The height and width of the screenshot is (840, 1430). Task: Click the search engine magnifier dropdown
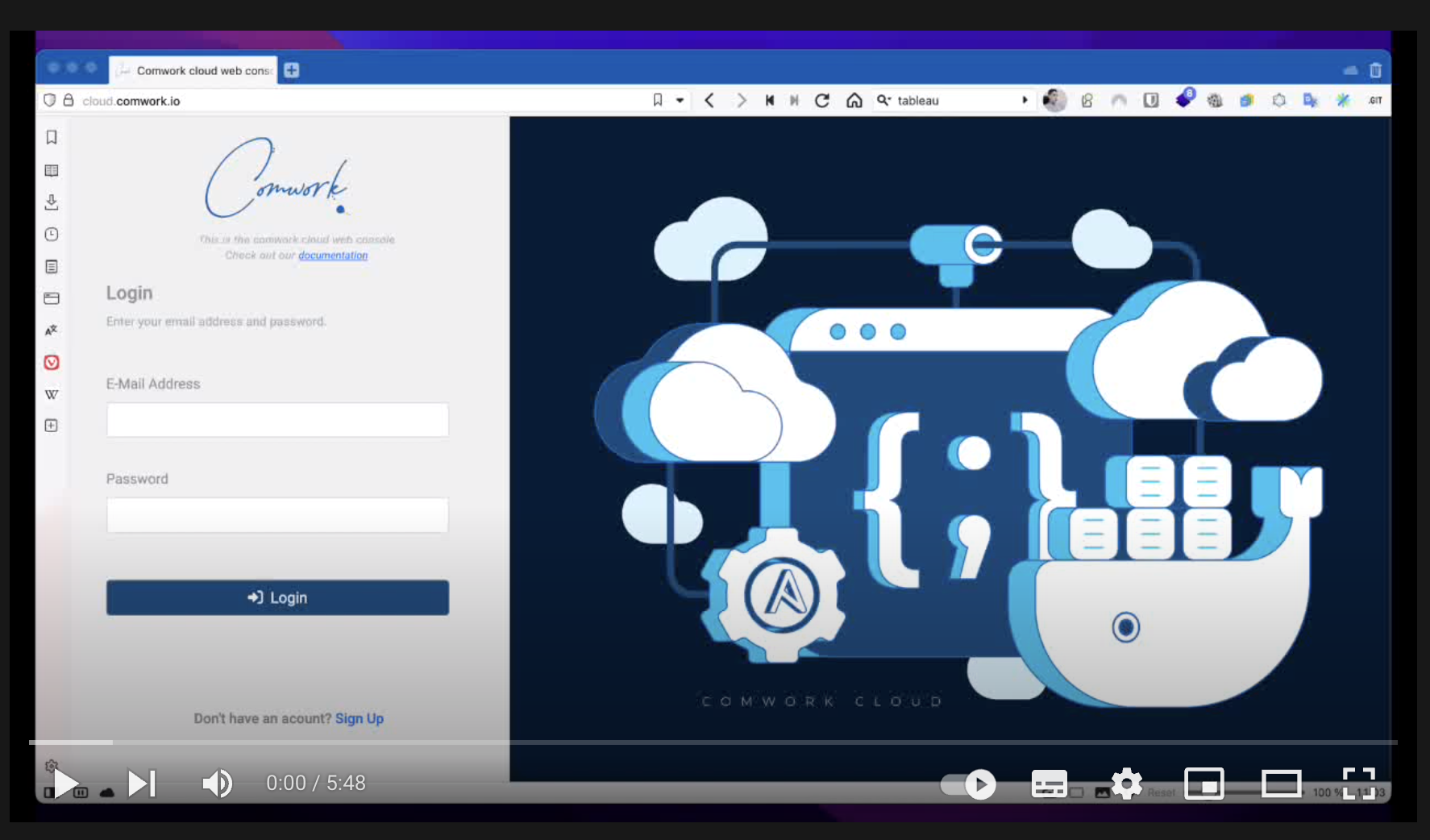coord(884,100)
